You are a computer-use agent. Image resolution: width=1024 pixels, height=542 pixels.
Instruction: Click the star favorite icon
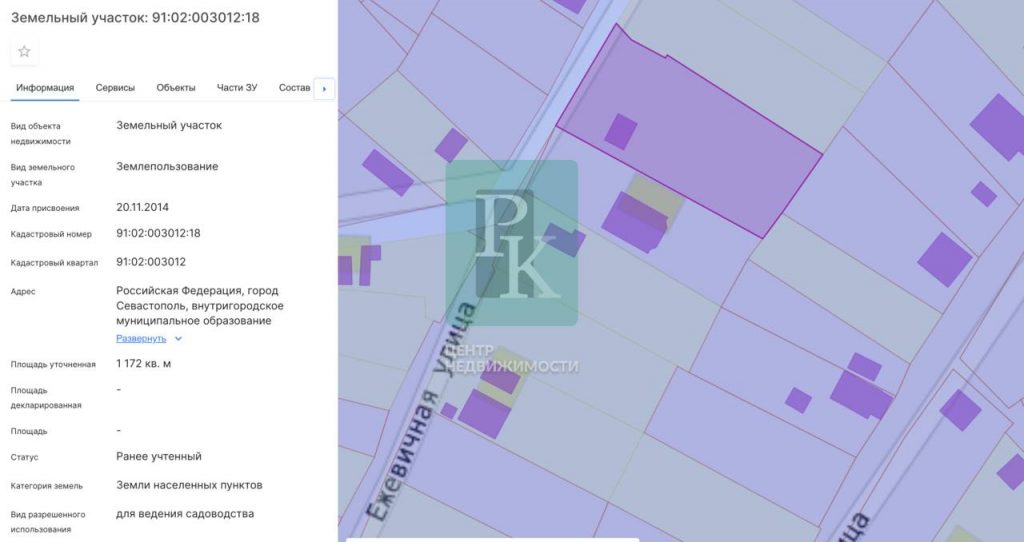tap(24, 51)
